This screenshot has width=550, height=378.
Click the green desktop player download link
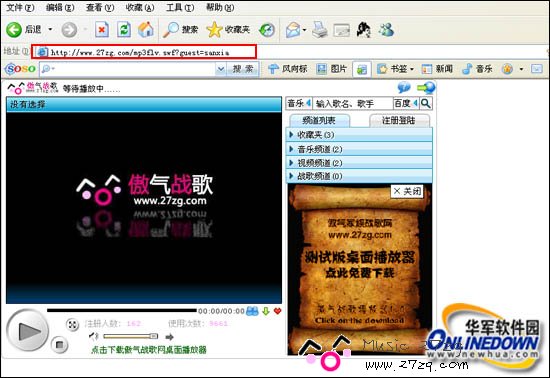tap(149, 350)
